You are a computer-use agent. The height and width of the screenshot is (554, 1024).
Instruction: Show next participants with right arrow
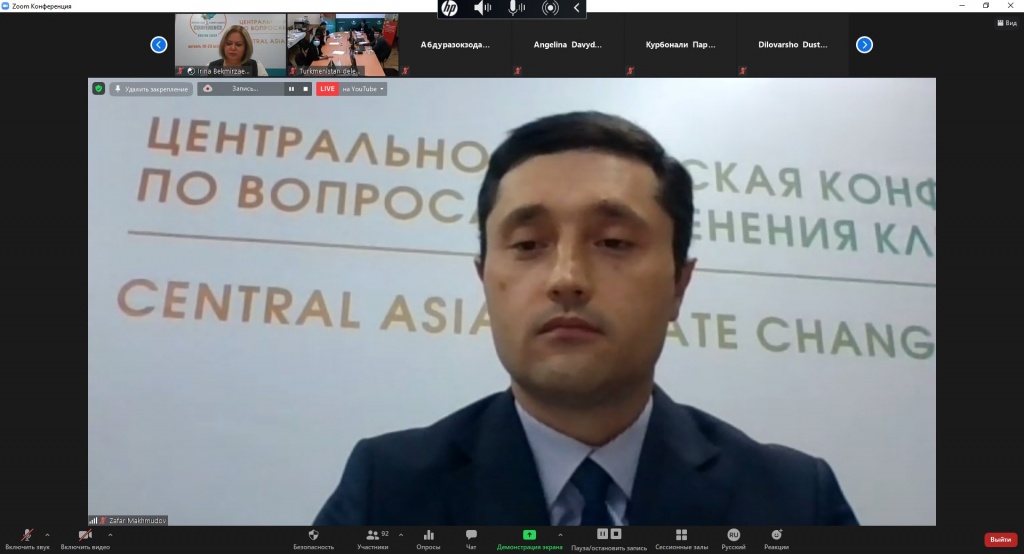point(864,44)
